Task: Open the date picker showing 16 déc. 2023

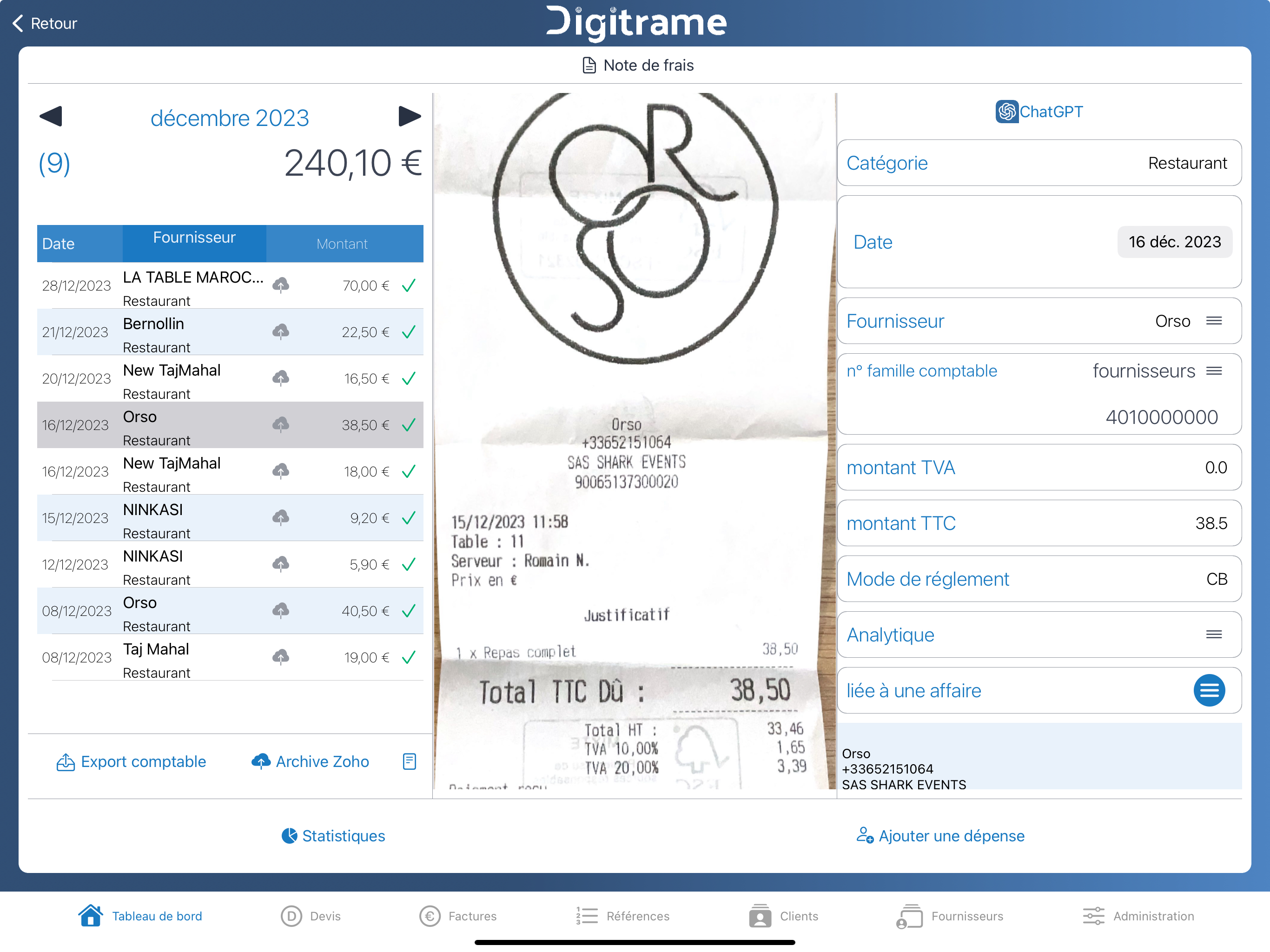Action: coord(1175,242)
